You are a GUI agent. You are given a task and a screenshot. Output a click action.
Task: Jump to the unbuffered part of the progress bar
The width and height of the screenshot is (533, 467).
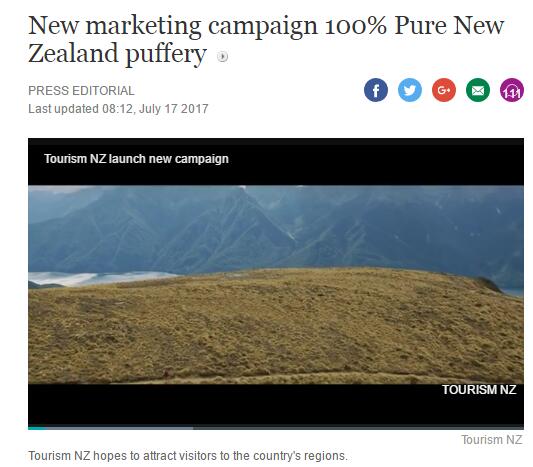point(359,428)
